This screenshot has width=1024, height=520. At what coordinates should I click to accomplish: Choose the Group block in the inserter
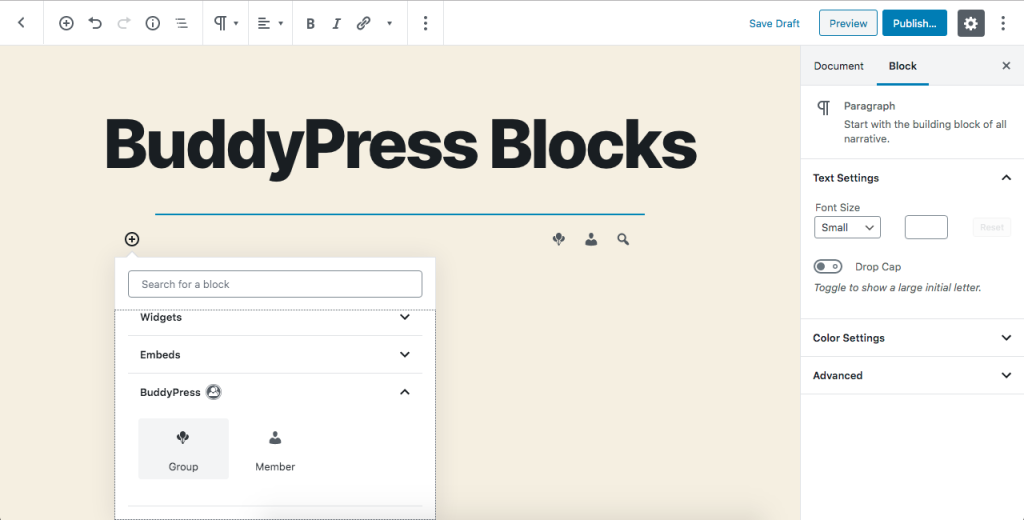[184, 449]
